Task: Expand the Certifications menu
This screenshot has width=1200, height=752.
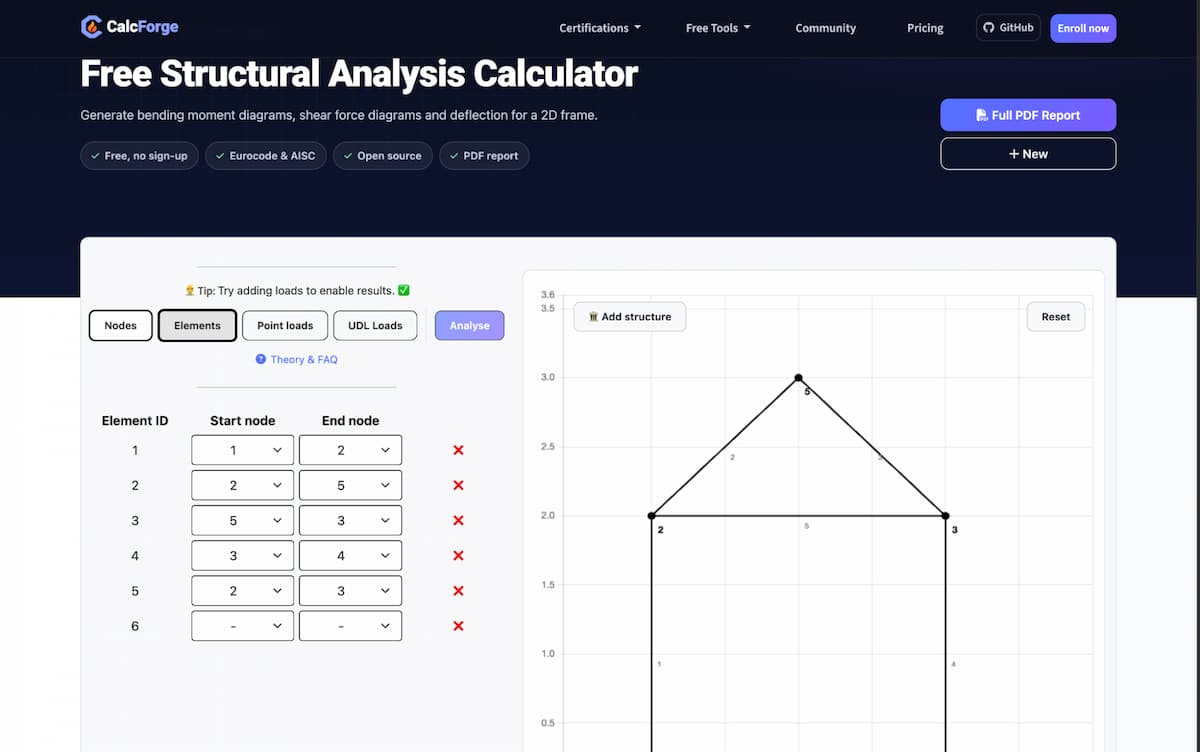Action: pos(600,28)
